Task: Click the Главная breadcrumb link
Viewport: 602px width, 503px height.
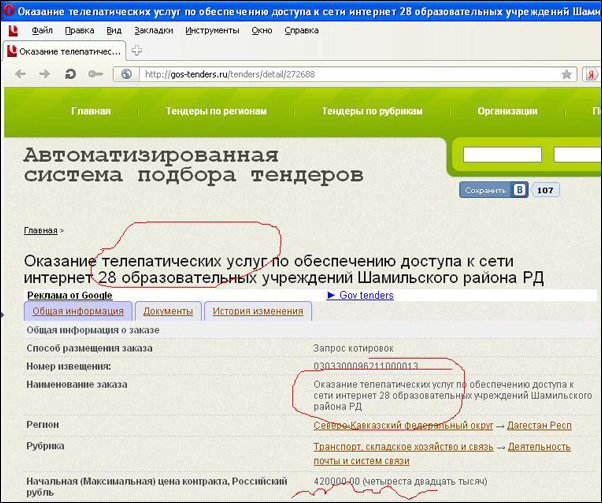Action: point(40,230)
